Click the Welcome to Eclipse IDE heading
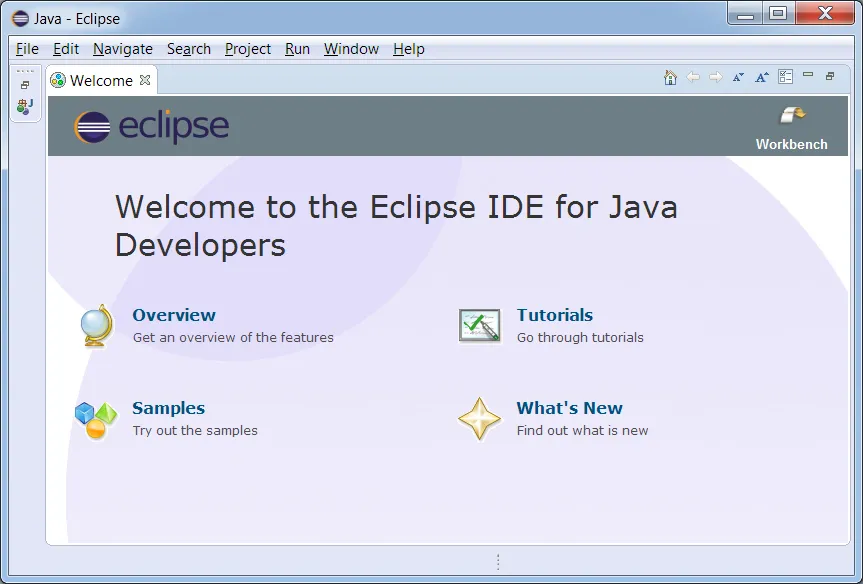The width and height of the screenshot is (863, 584). 396,226
